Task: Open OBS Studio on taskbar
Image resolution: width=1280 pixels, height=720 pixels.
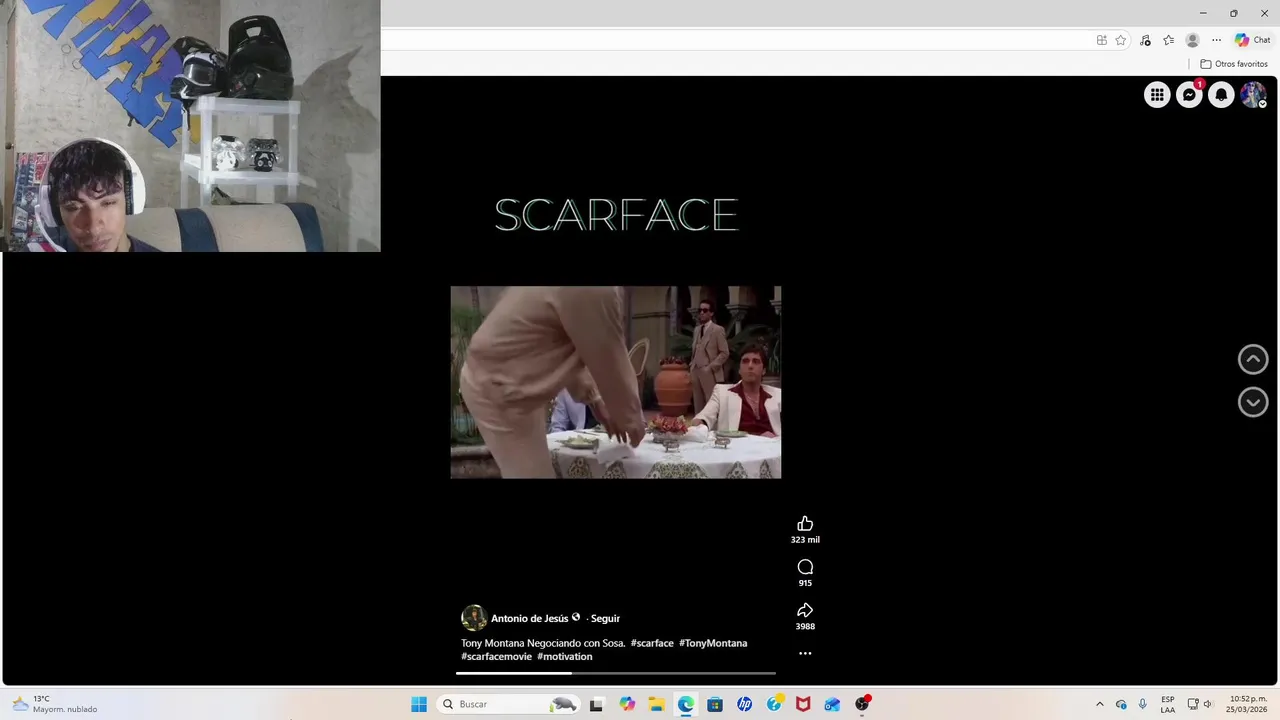Action: [x=862, y=704]
